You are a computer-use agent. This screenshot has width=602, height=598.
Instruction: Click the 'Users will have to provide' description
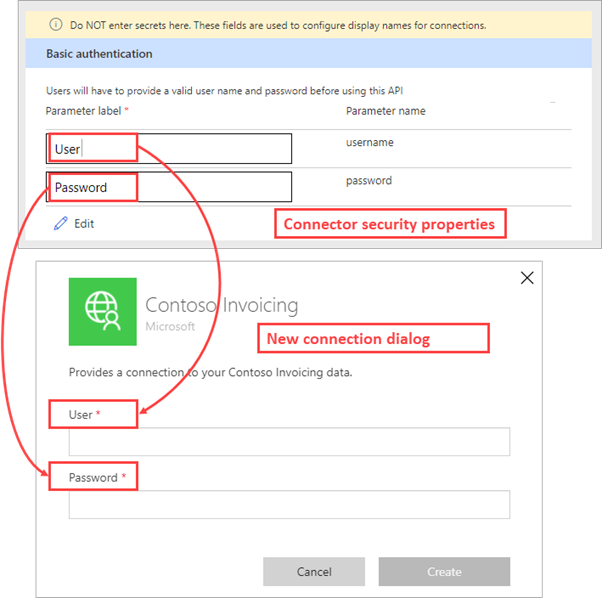[x=224, y=91]
